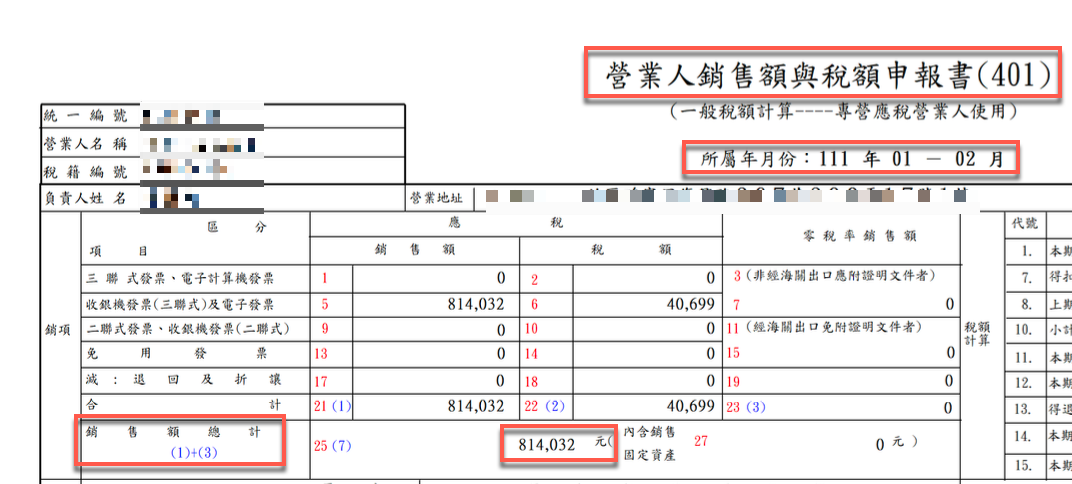Select the 代號 column header
Image resolution: width=1072 pixels, height=484 pixels.
(x=1025, y=223)
